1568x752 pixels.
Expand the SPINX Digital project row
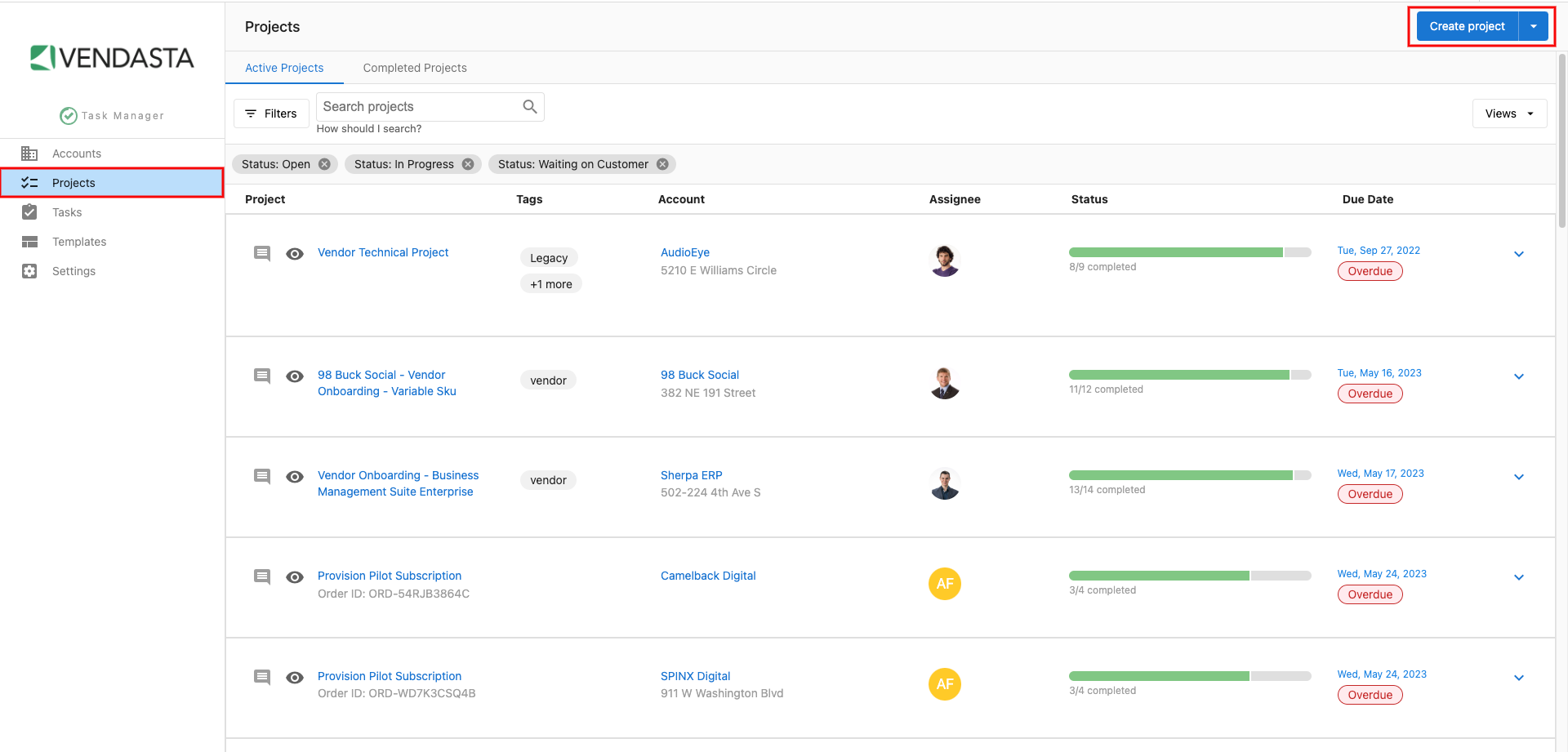1519,678
